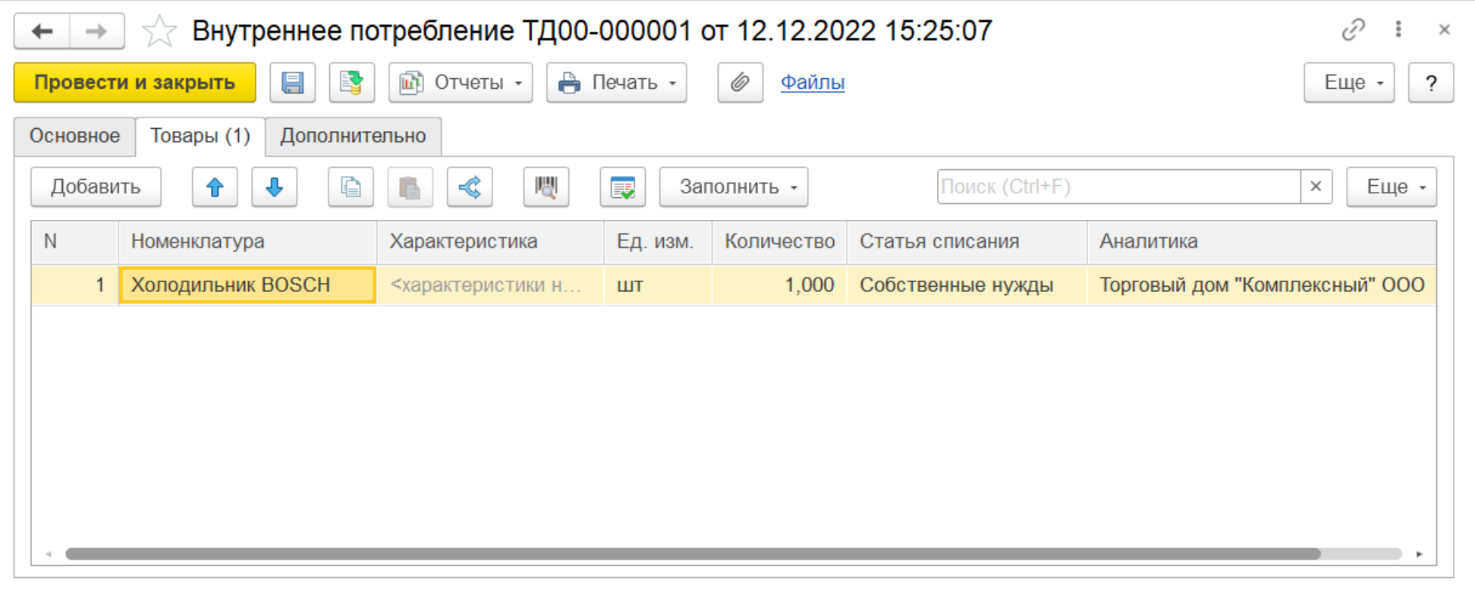1475x590 pixels.
Task: Click the barcode search icon
Action: (546, 187)
